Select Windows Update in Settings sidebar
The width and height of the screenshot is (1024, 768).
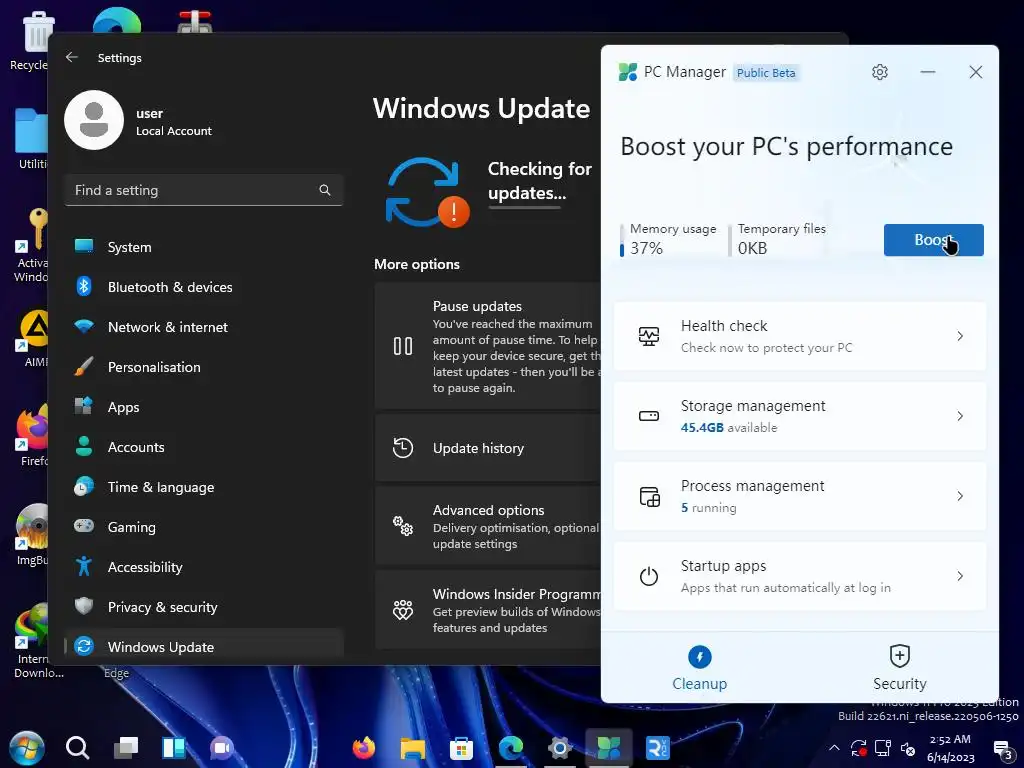point(204,647)
